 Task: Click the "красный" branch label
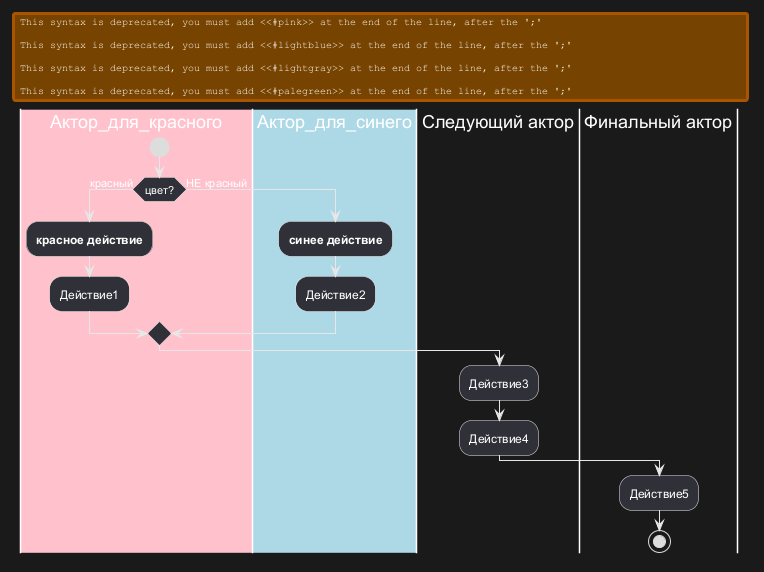pos(111,184)
